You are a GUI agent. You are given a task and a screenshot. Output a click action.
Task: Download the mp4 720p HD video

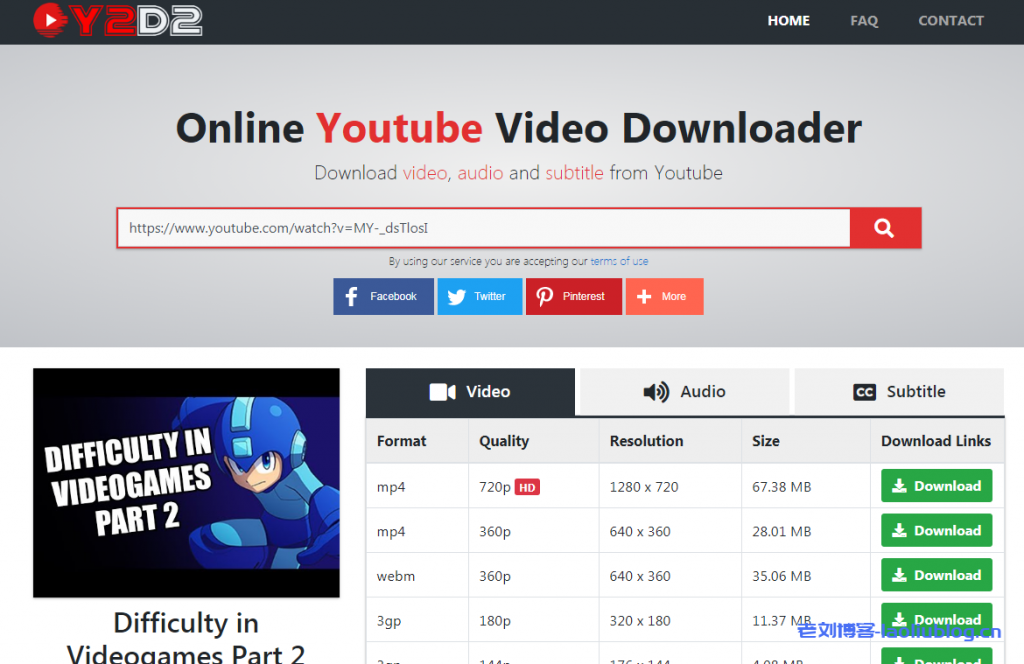tap(936, 485)
